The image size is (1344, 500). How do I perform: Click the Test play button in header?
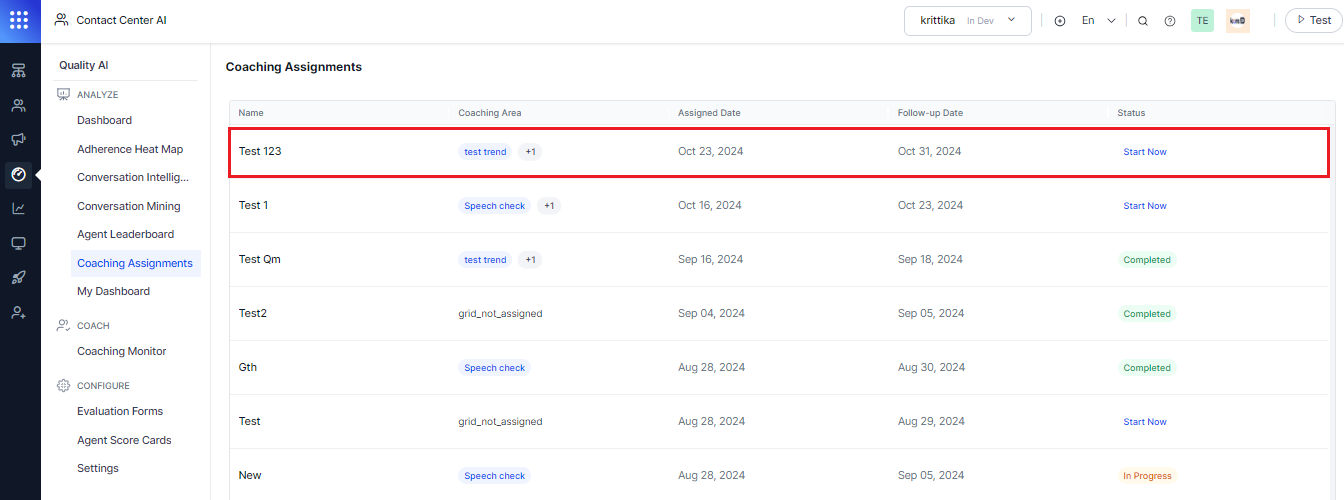[x=1312, y=20]
